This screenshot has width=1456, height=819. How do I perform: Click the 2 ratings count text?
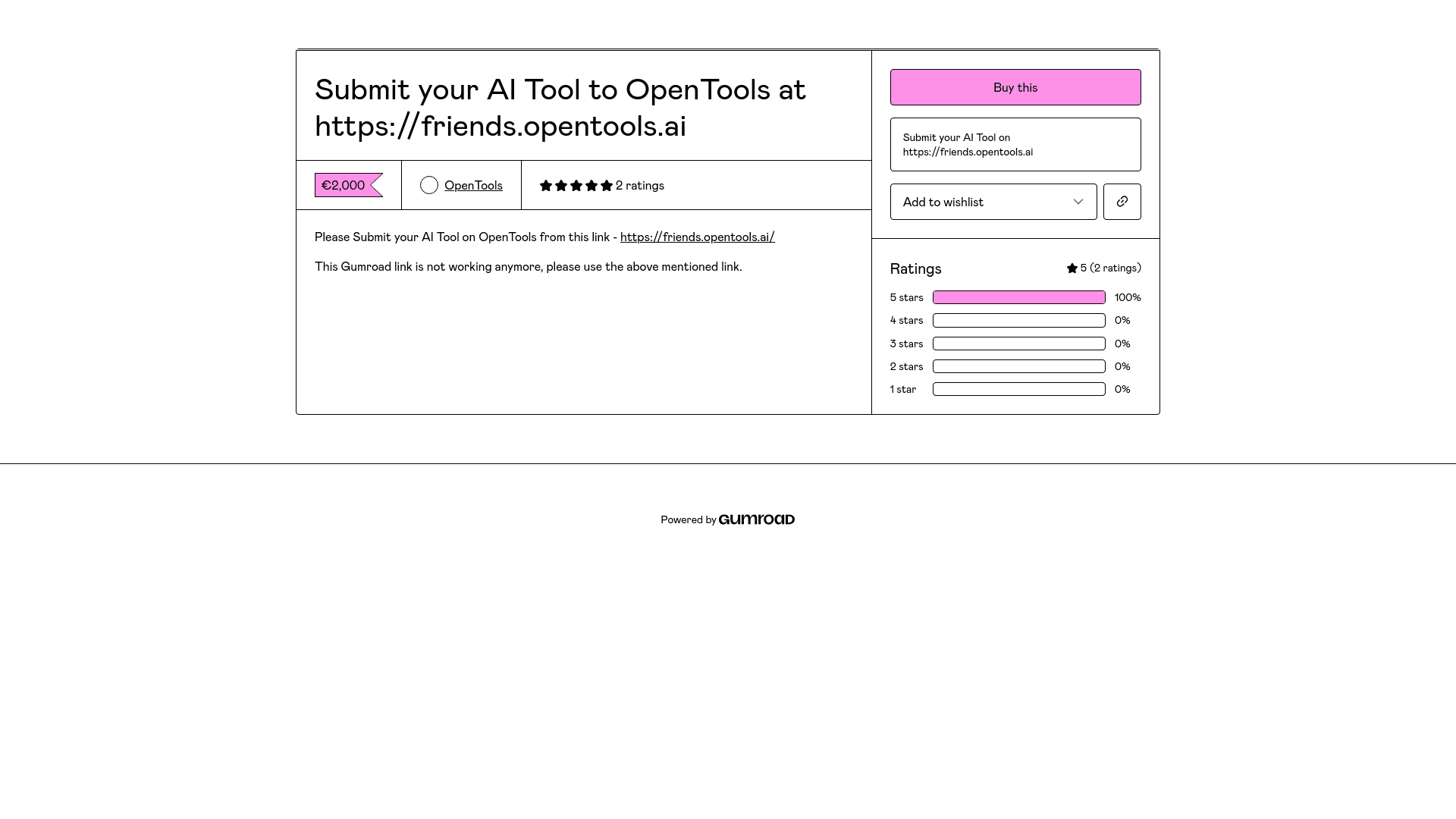click(640, 185)
